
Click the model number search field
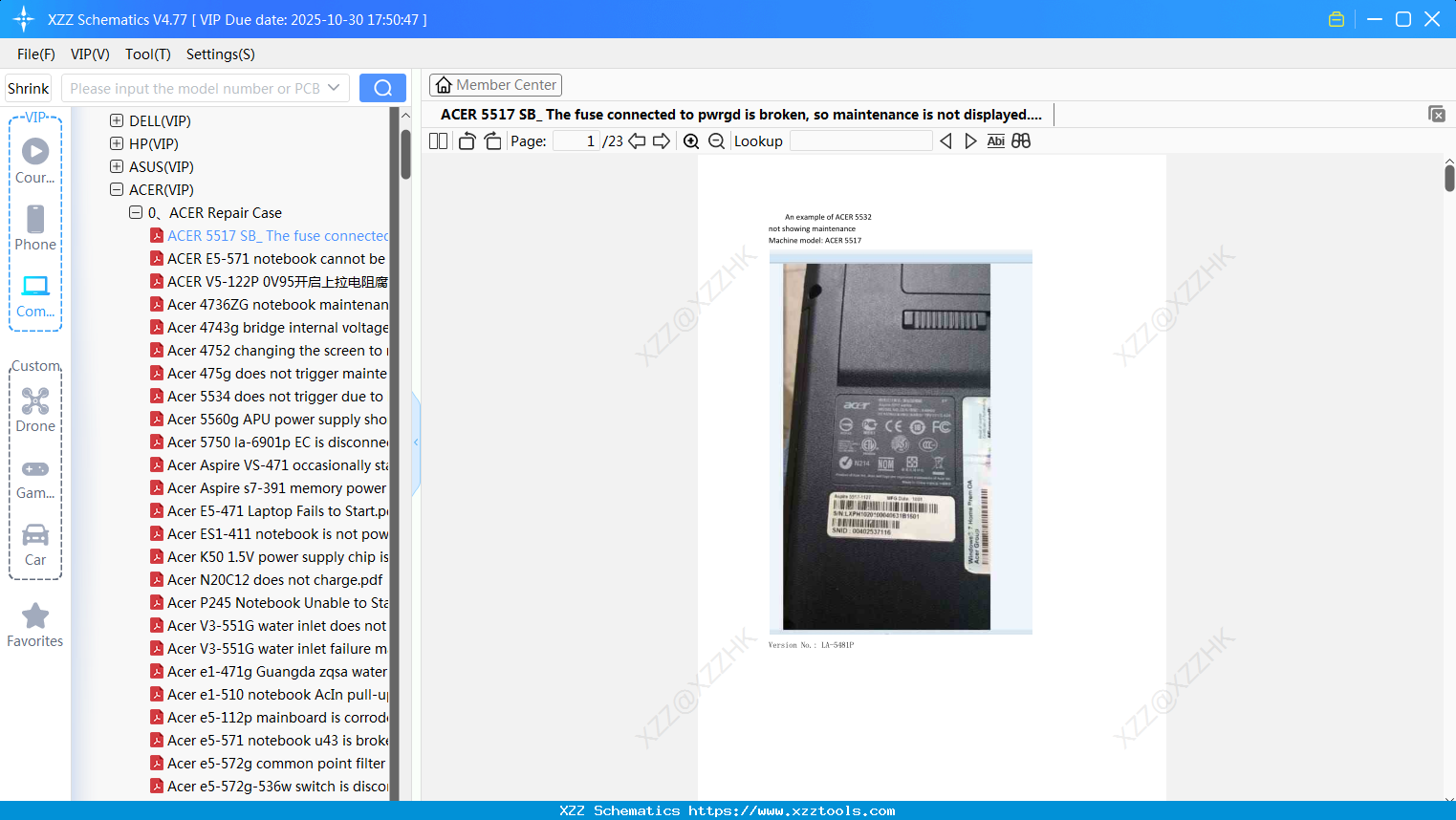coord(193,88)
